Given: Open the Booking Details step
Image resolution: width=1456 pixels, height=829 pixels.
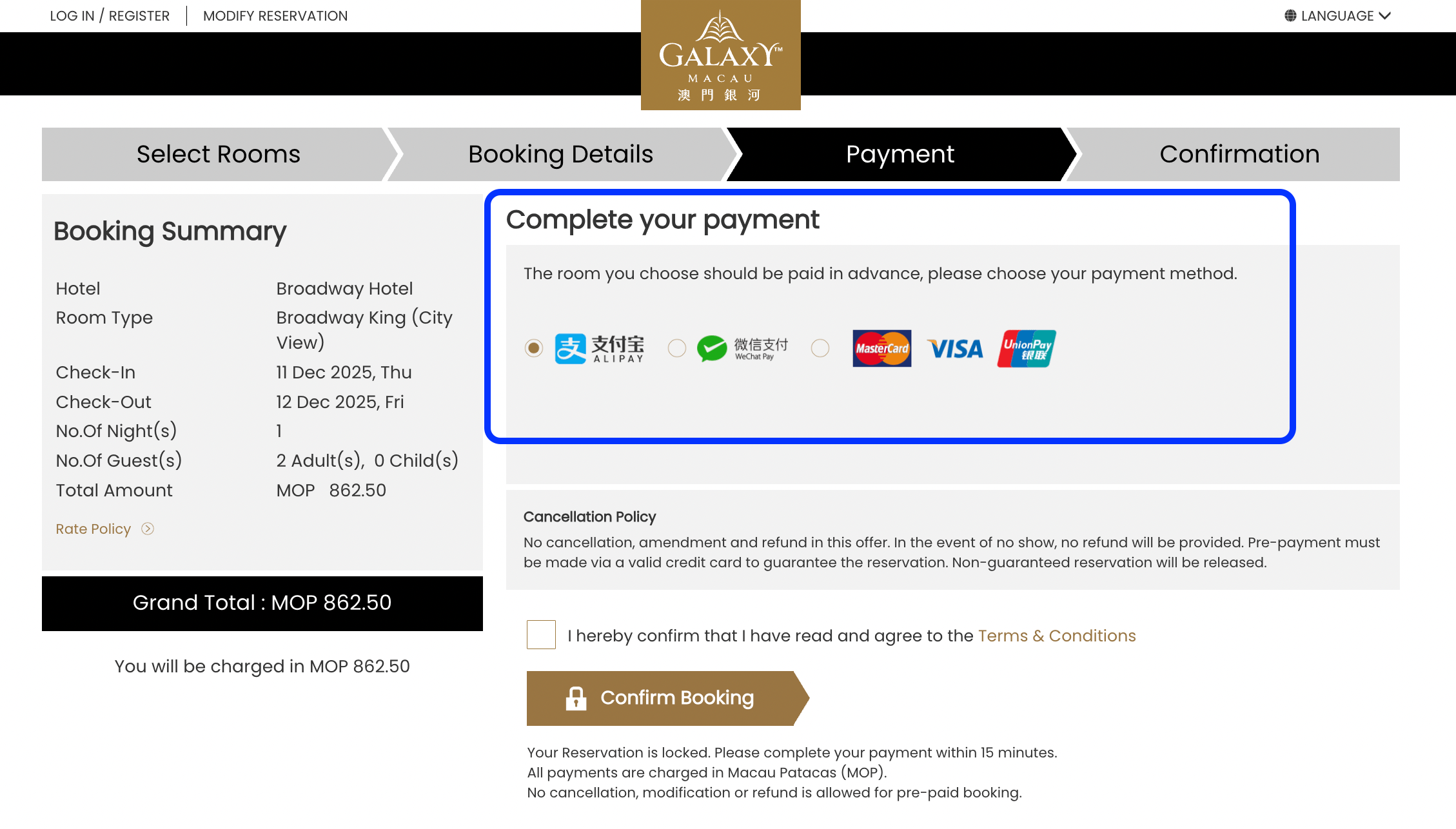Looking at the screenshot, I should 560,154.
